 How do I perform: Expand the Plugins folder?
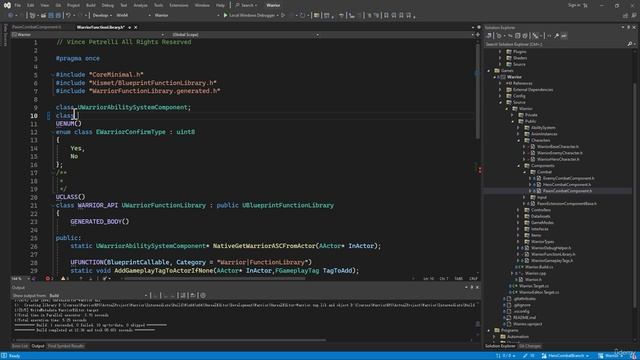(500, 52)
